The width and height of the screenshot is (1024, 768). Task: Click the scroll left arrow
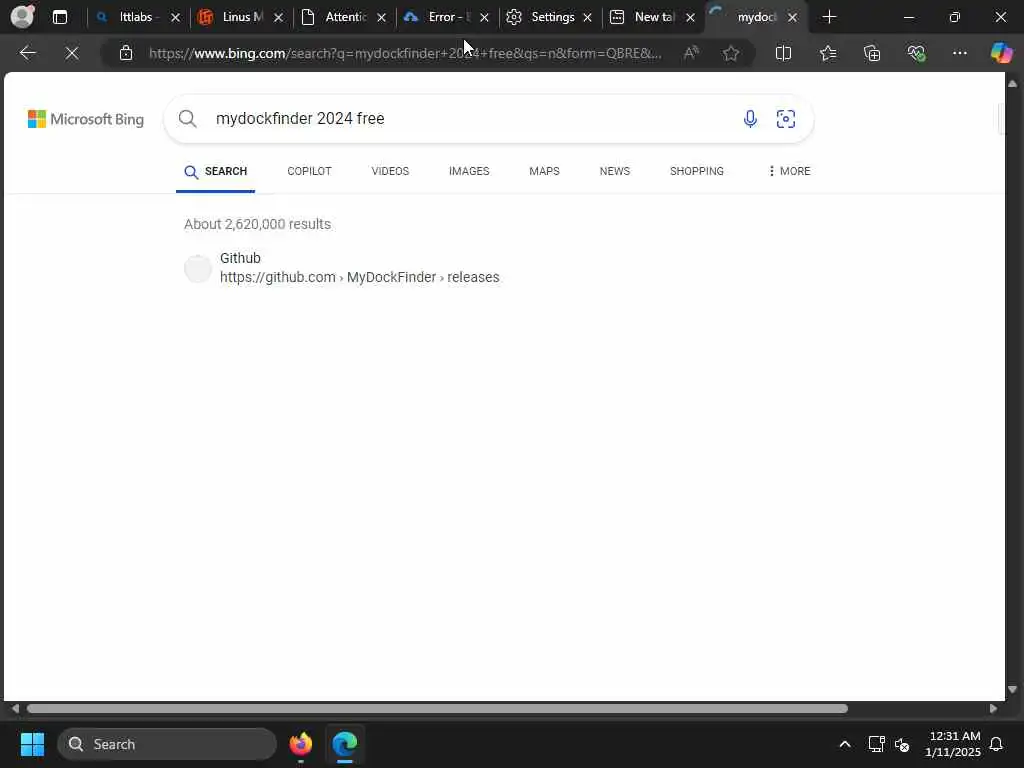pos(15,709)
